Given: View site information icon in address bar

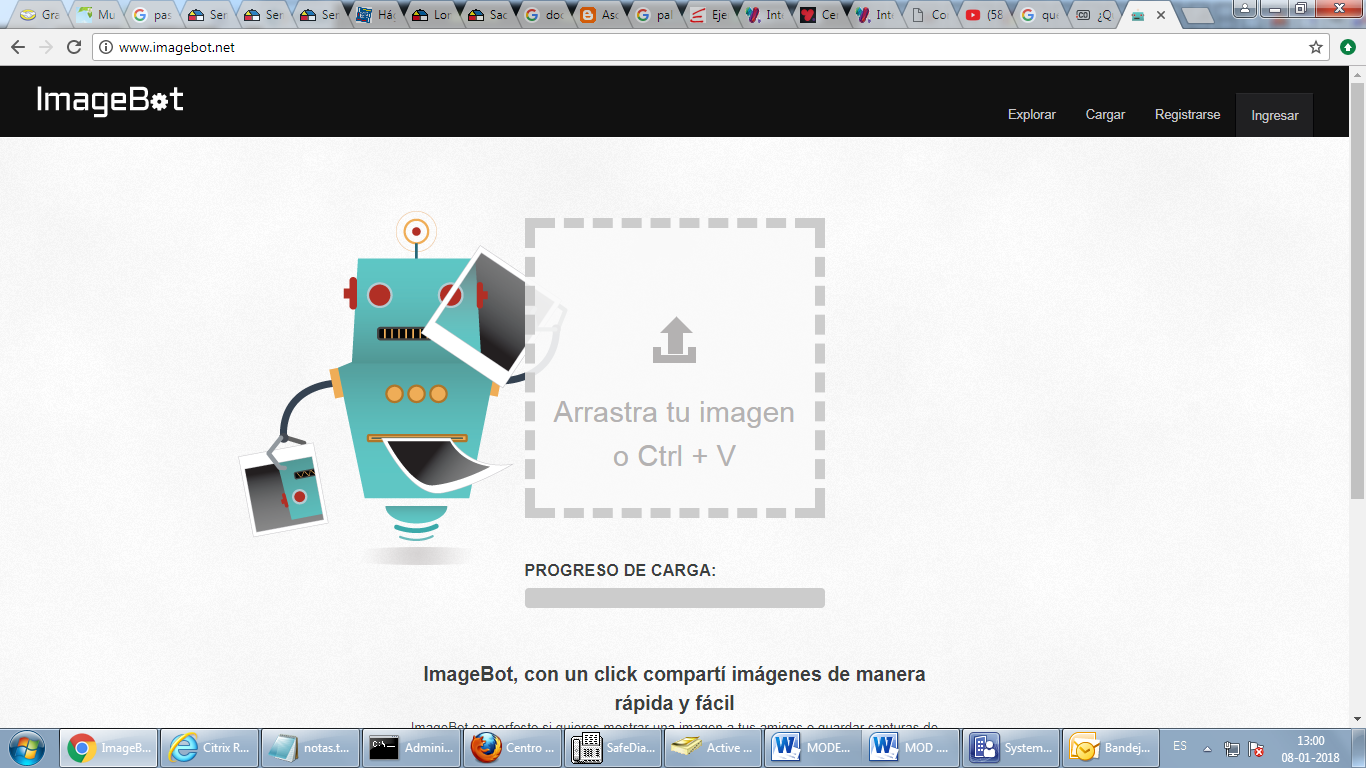Looking at the screenshot, I should [106, 47].
